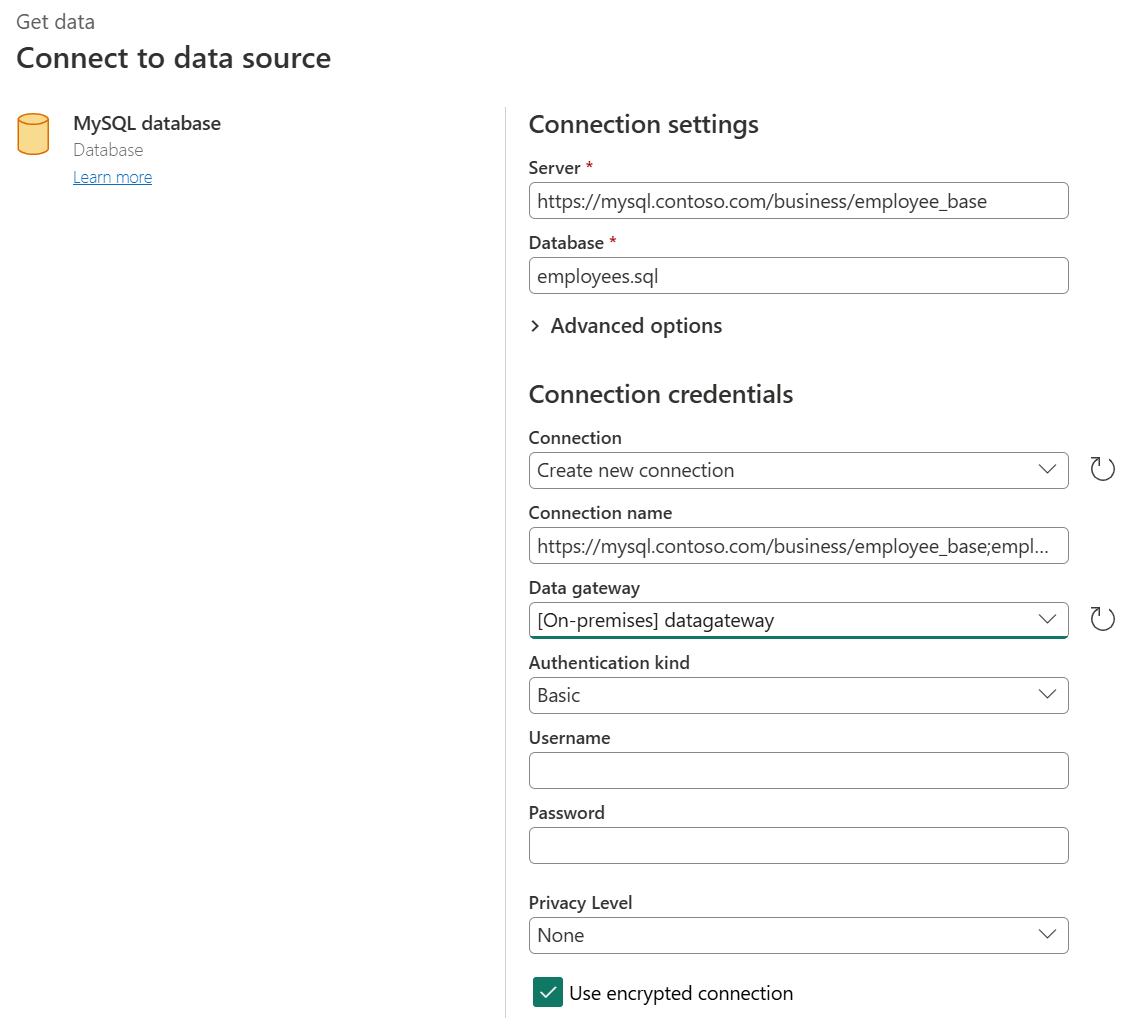Click the Connect to data source heading
Screen dimensions: 1124x1018
173,58
